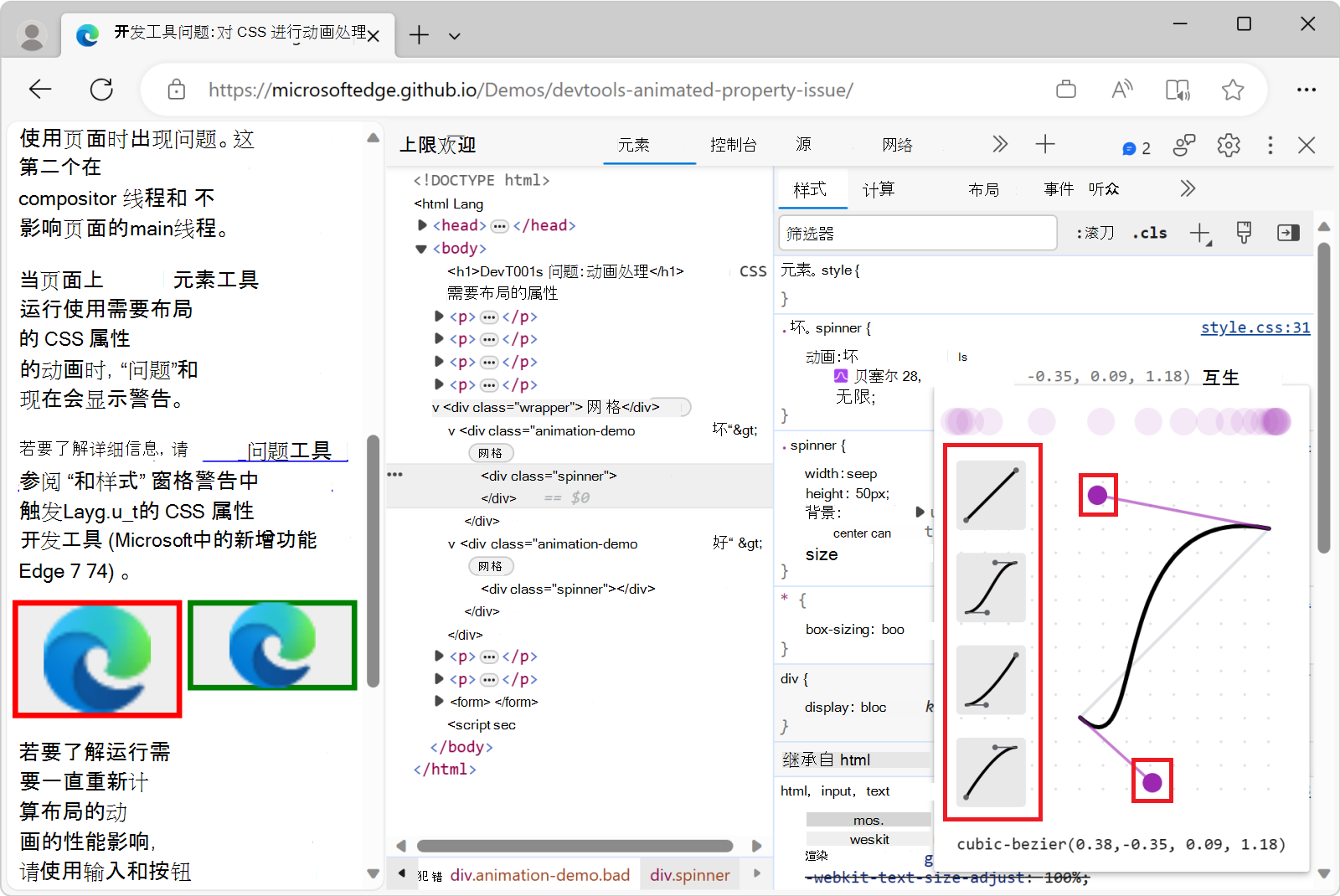Open DevTools settings
Image resolution: width=1340 pixels, height=896 pixels.
(x=1229, y=145)
